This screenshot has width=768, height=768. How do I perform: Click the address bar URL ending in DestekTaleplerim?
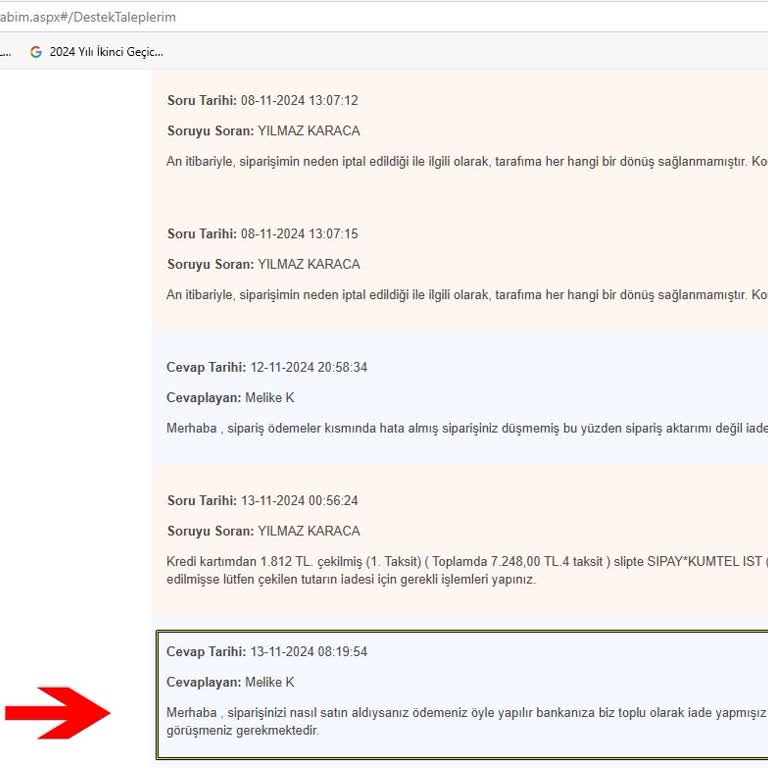(x=88, y=17)
